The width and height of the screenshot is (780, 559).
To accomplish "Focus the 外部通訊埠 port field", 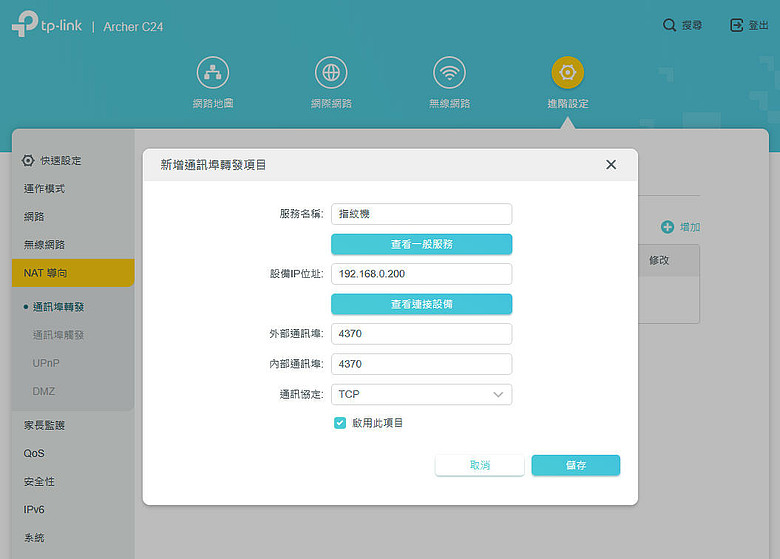I will click(x=421, y=334).
